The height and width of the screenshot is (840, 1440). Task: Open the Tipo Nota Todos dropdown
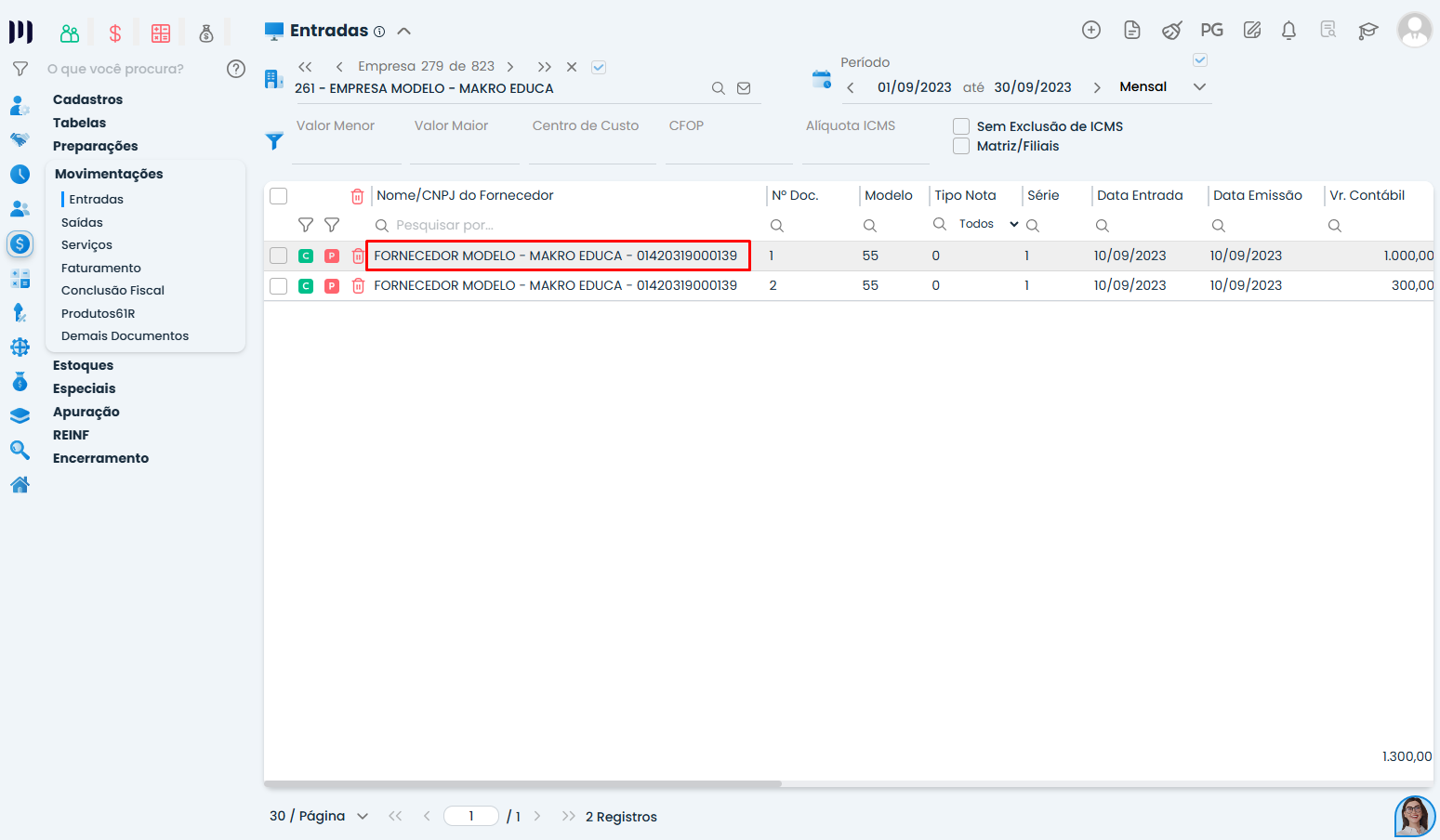pos(988,224)
